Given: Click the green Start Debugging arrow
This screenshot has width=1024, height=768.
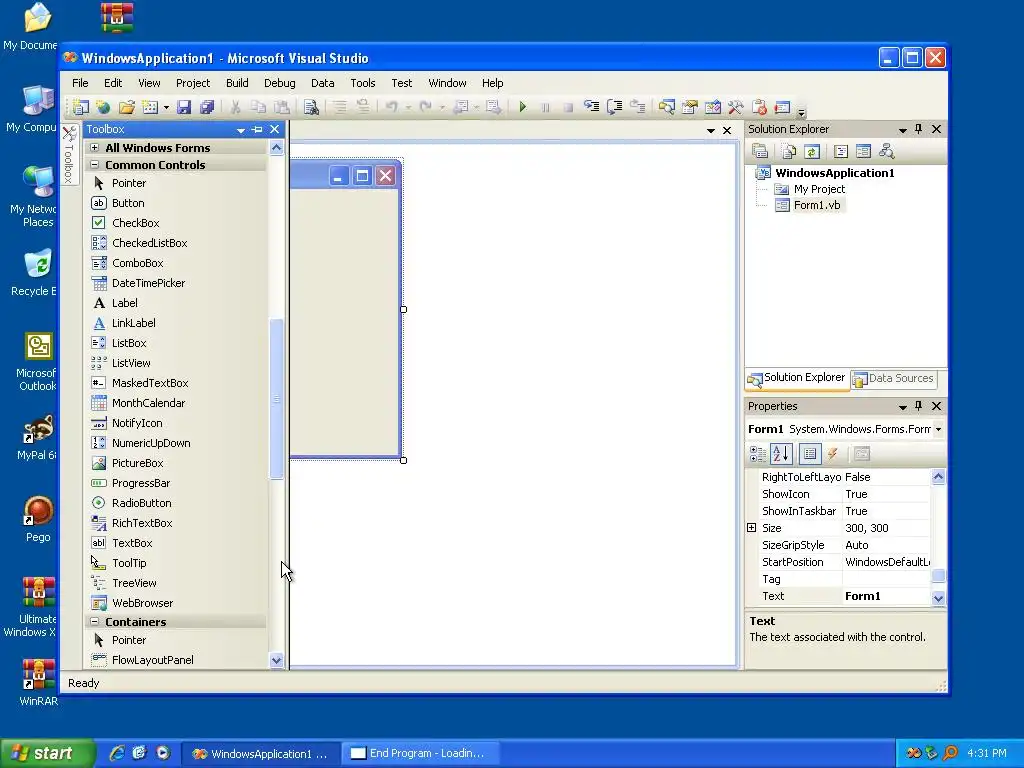Looking at the screenshot, I should tap(522, 107).
